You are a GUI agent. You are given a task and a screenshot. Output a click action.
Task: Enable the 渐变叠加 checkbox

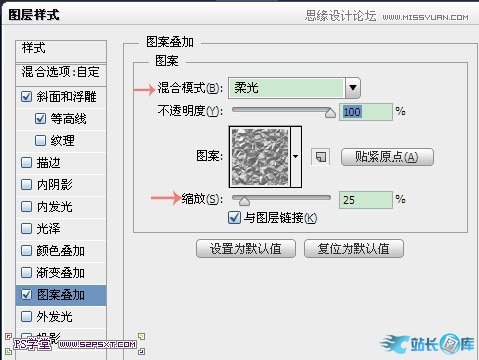coord(26,272)
